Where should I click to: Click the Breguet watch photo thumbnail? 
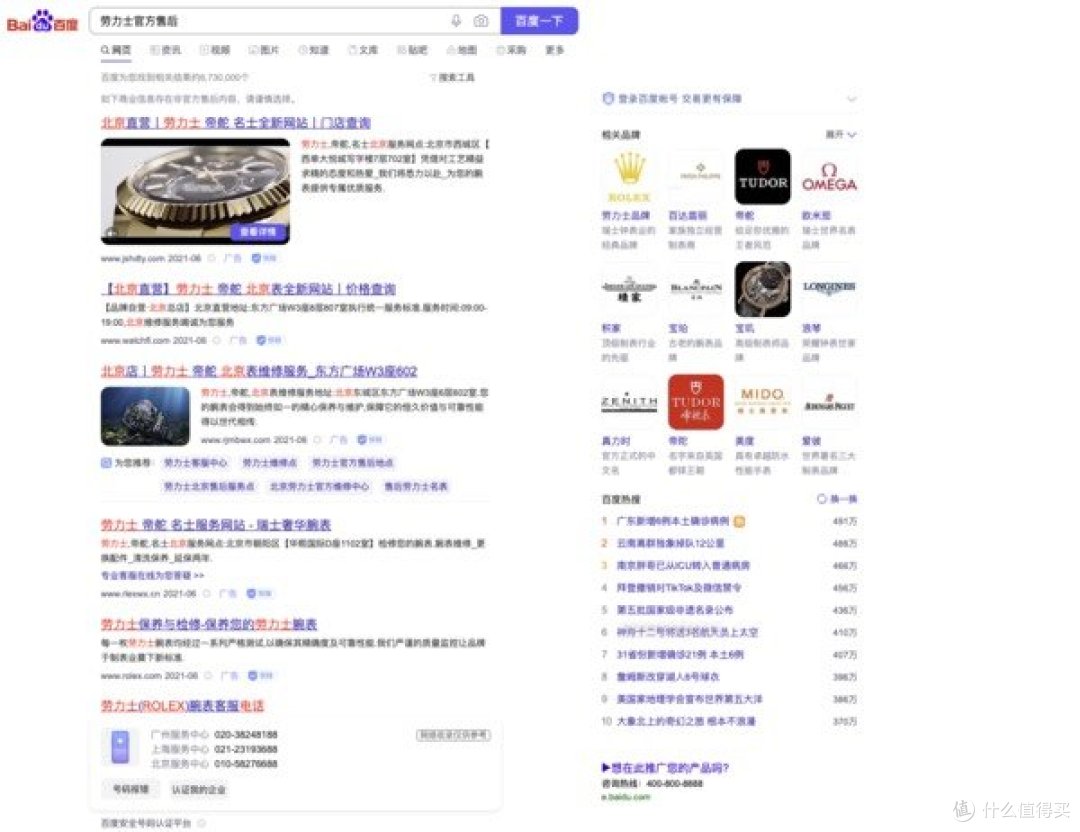tap(762, 289)
